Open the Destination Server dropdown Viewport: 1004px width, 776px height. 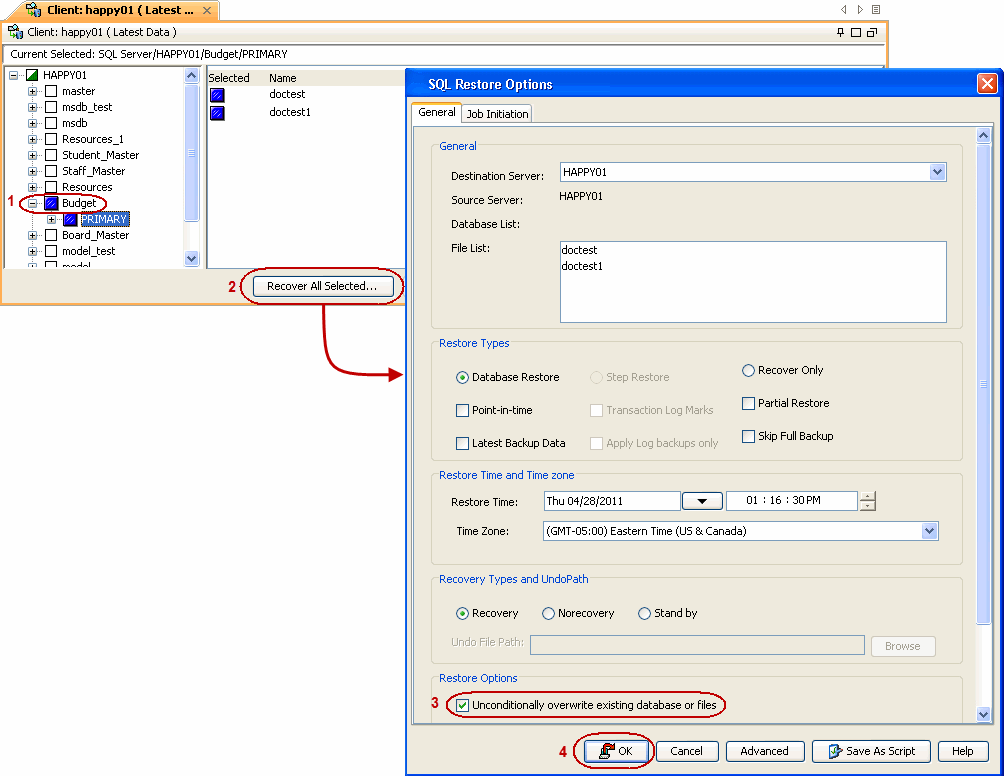[937, 172]
